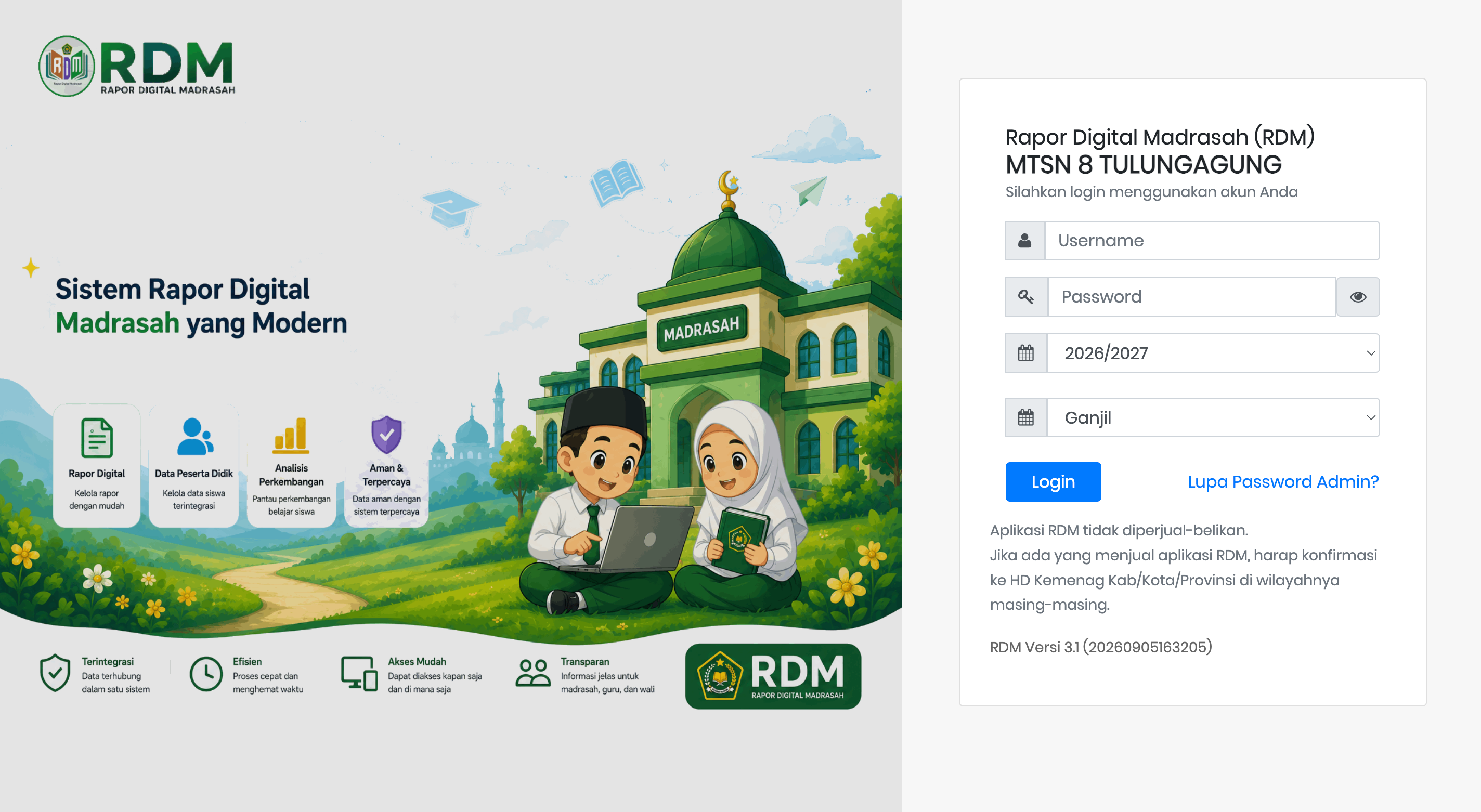Image resolution: width=1481 pixels, height=812 pixels.
Task: Click the Terintegrasi shield check icon
Action: [x=55, y=673]
